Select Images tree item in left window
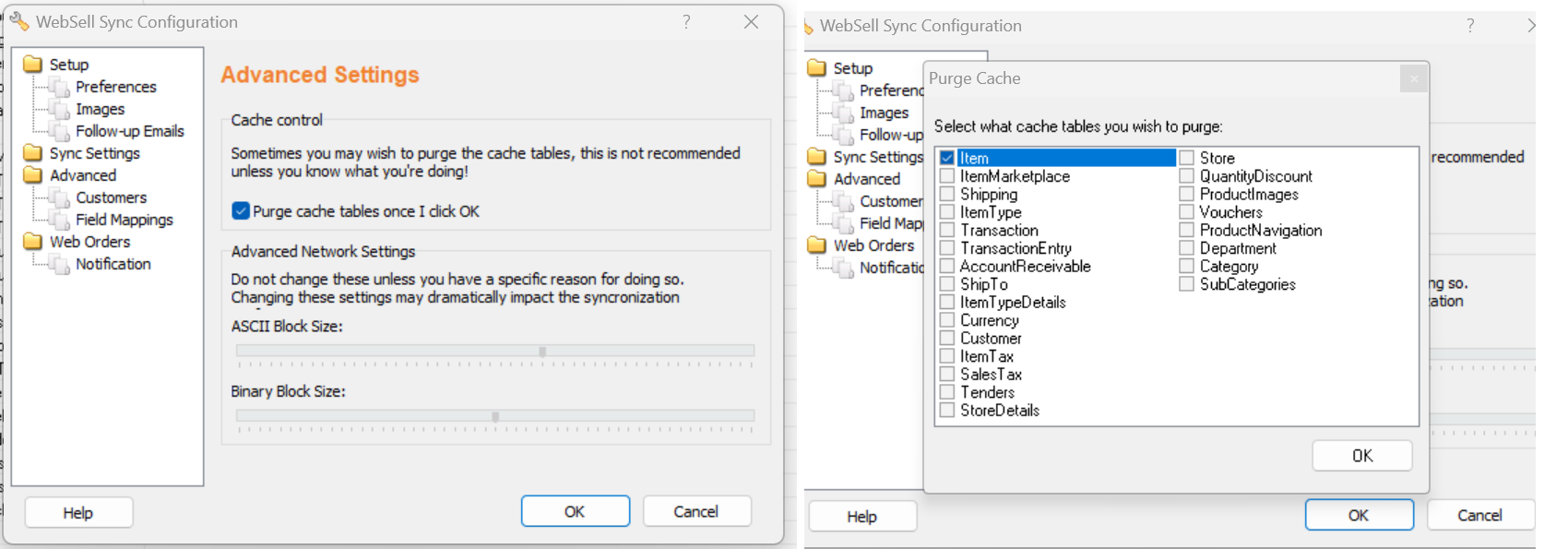Image resolution: width=1568 pixels, height=549 pixels. [100, 109]
